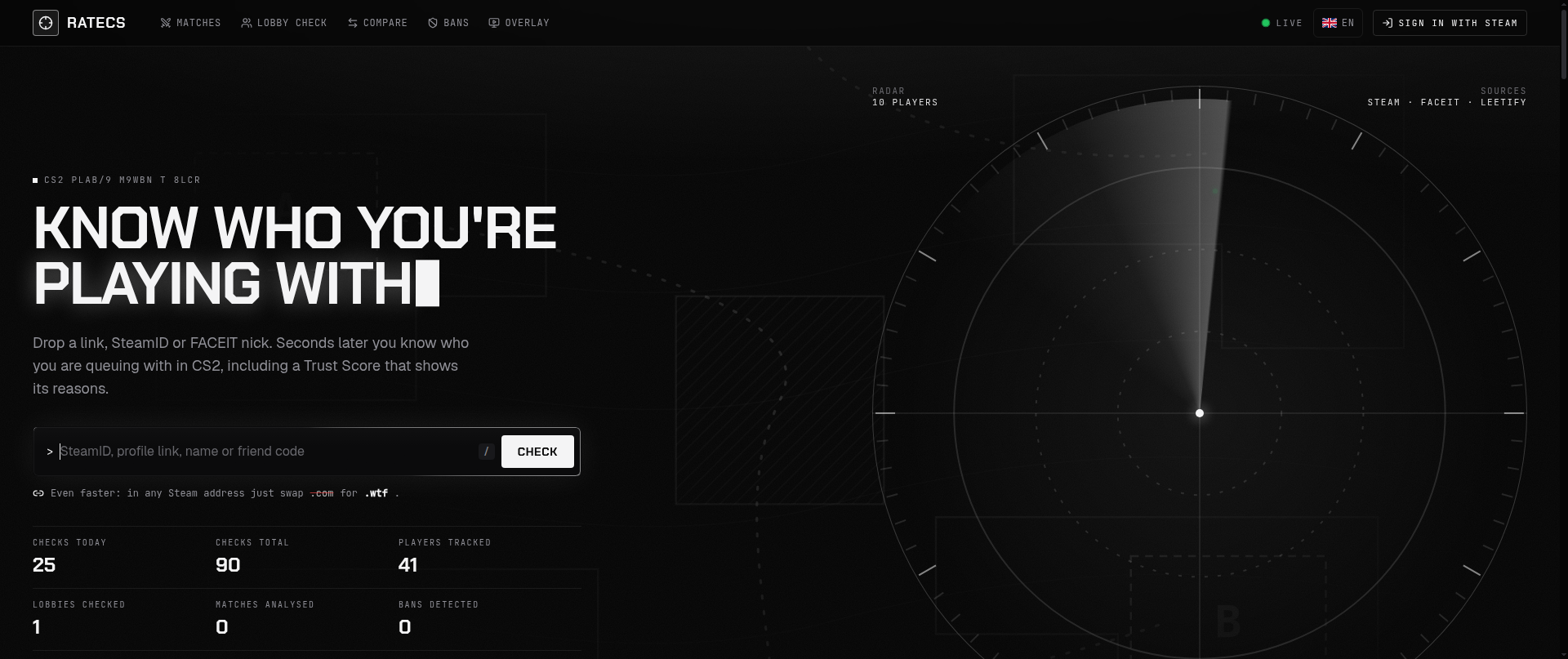Click the green LIVE status dot
Viewport: 1568px width, 659px height.
coord(1266,23)
